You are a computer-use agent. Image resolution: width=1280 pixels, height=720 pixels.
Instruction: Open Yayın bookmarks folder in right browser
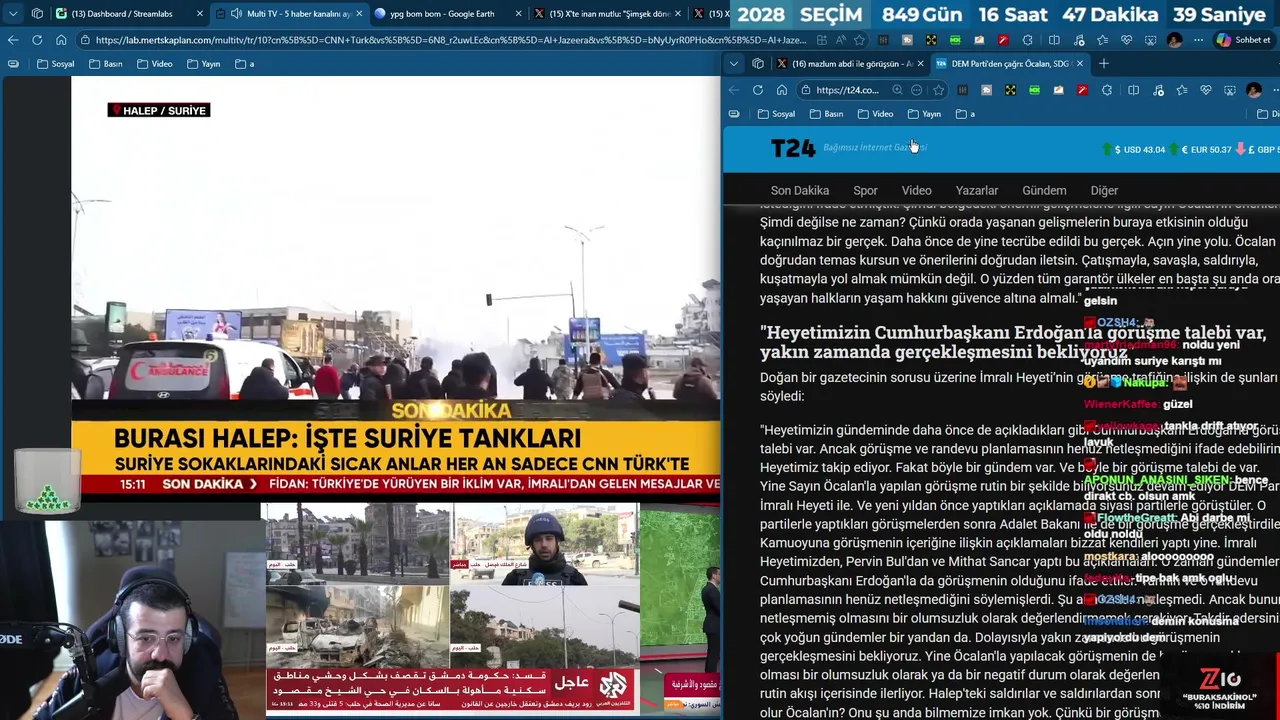[x=924, y=114]
